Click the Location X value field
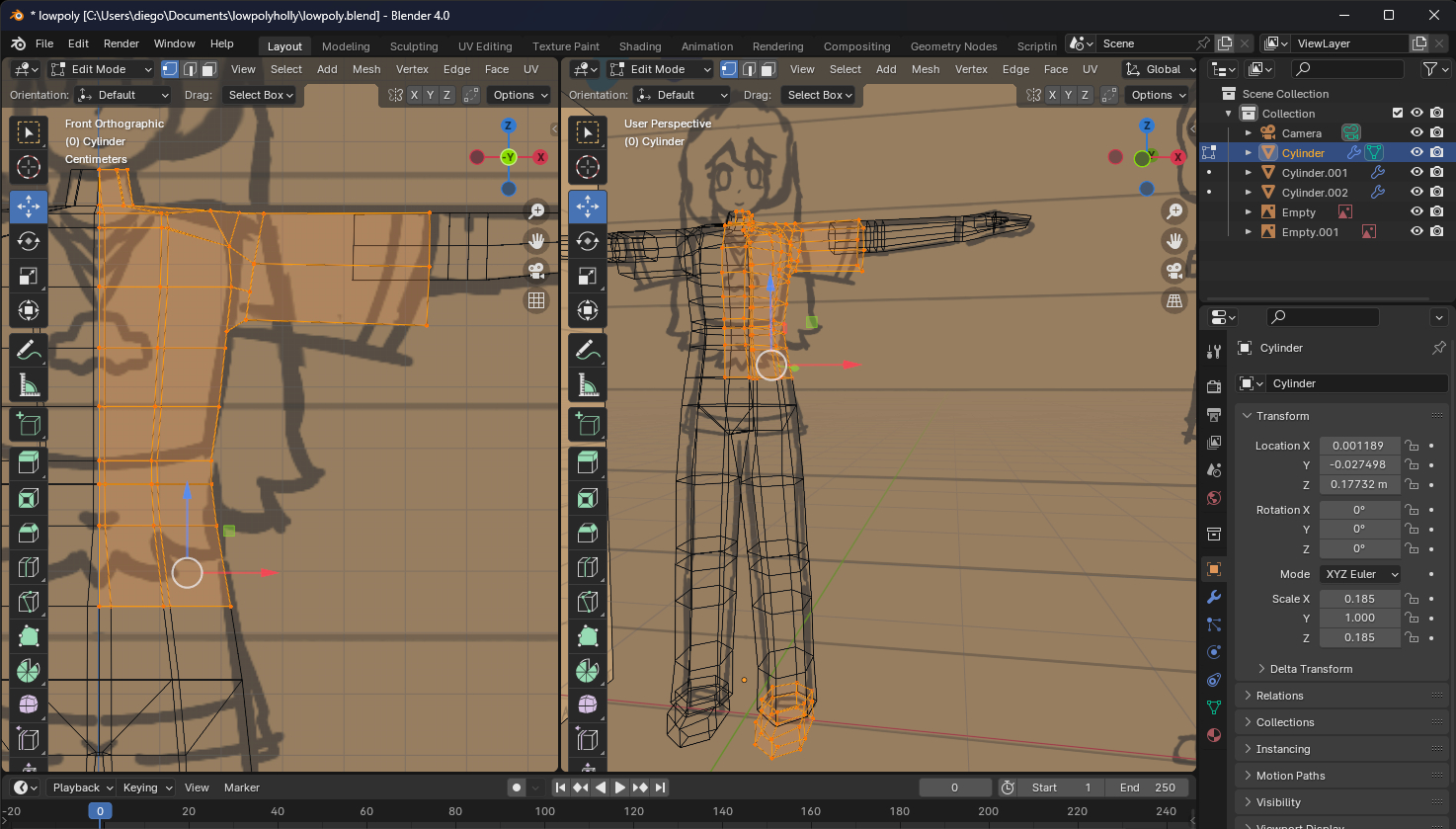This screenshot has height=829, width=1456. coord(1358,446)
